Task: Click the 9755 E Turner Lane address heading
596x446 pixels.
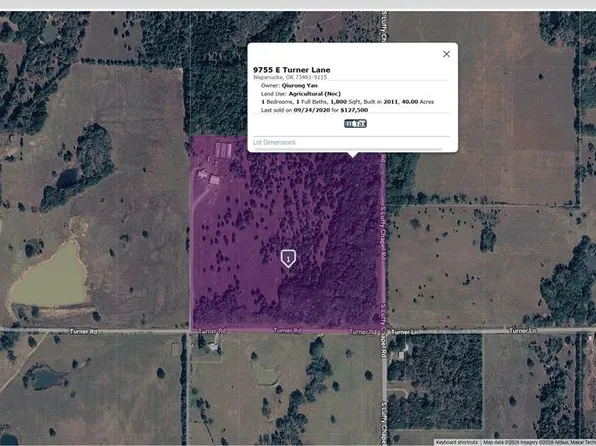Action: (x=292, y=70)
